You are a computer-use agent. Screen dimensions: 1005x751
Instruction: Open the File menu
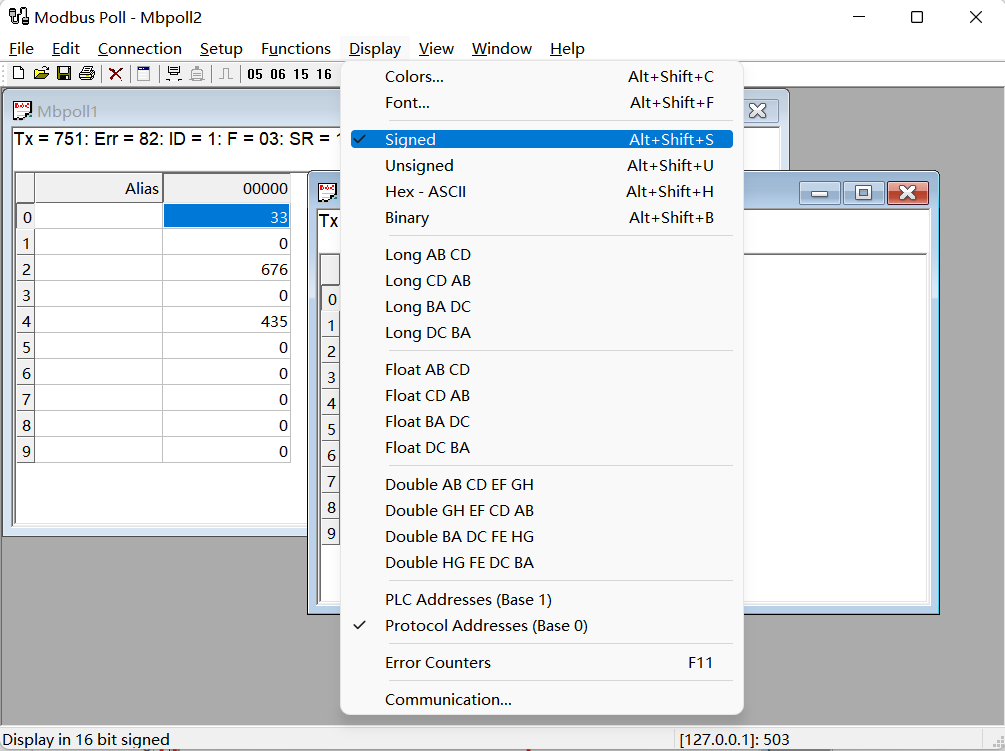[21, 49]
